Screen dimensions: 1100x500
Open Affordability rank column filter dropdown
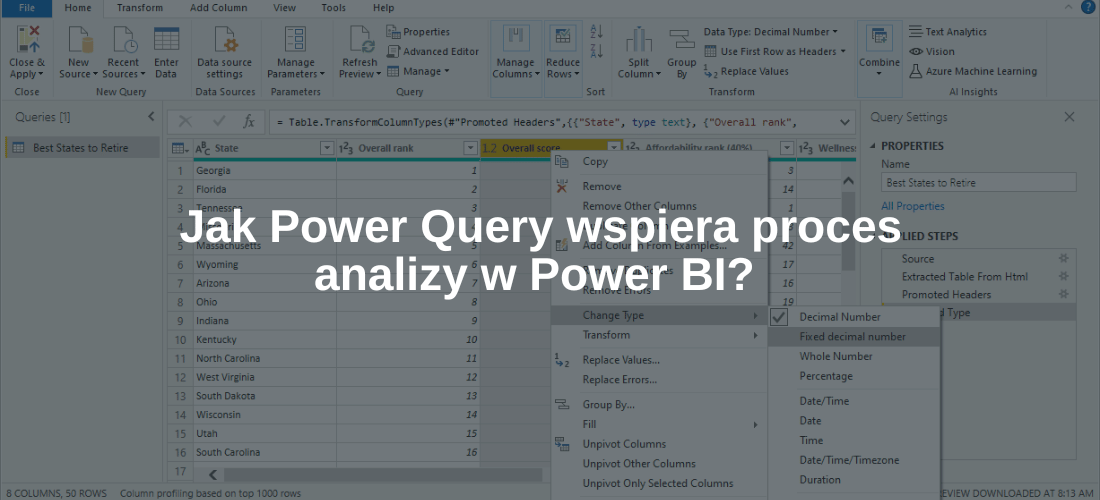pyautogui.click(x=787, y=148)
